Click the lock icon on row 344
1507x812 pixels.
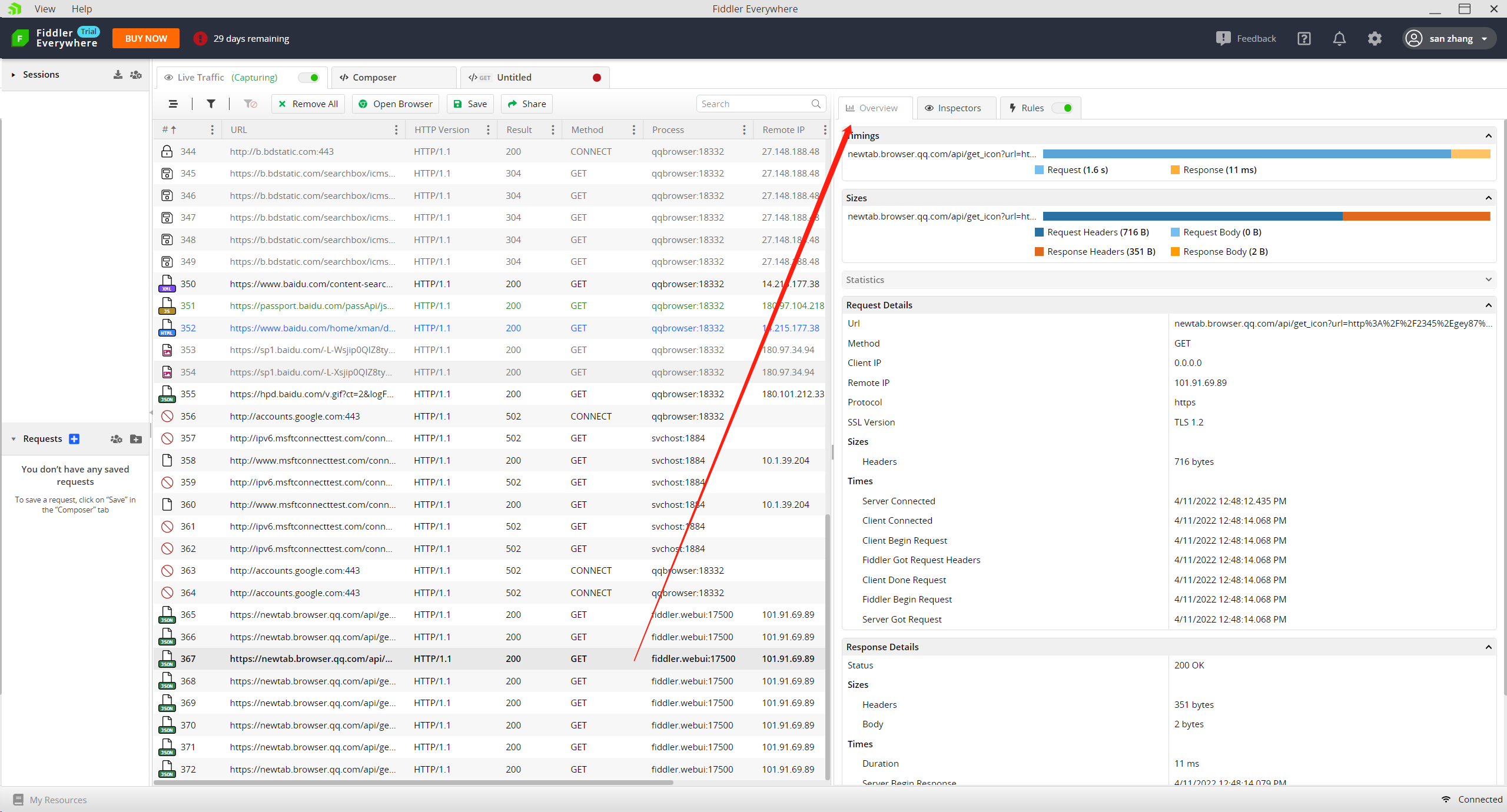tap(167, 152)
